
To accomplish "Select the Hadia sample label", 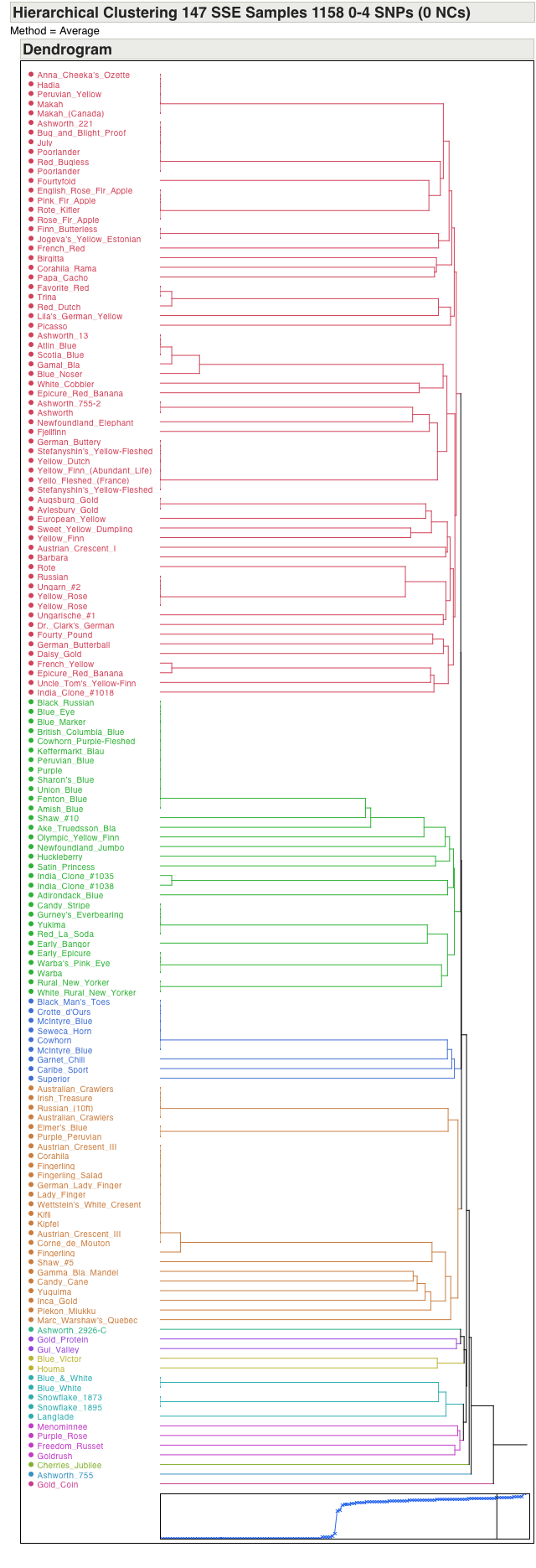I will click(x=49, y=85).
